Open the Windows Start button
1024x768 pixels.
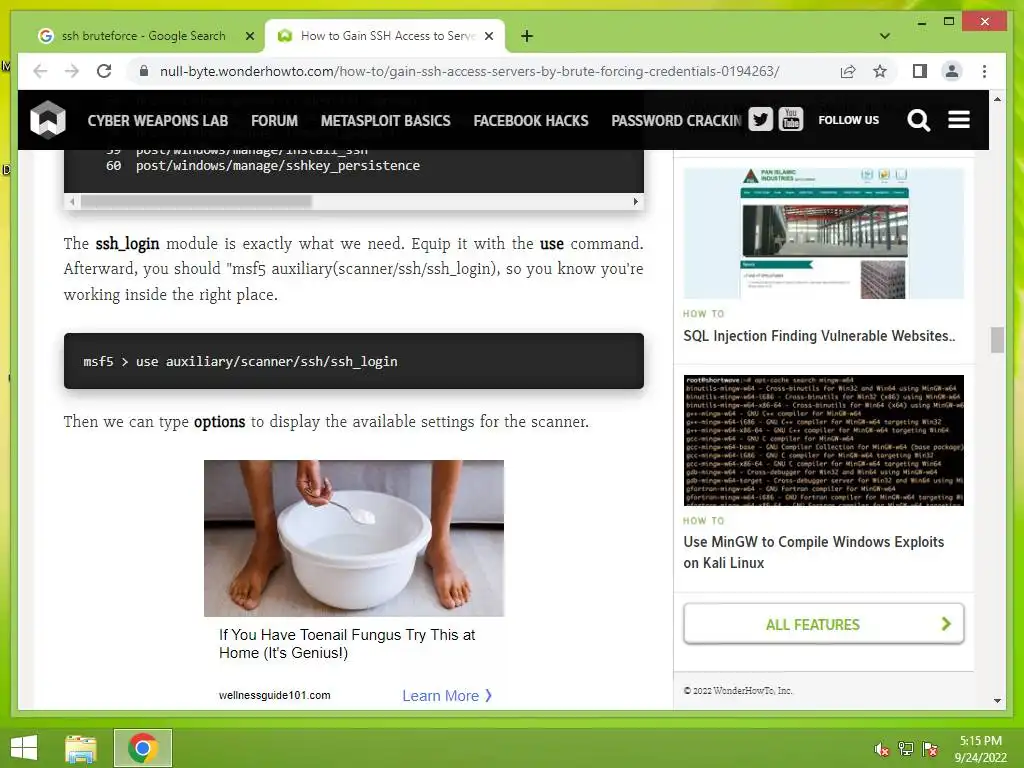tap(24, 747)
